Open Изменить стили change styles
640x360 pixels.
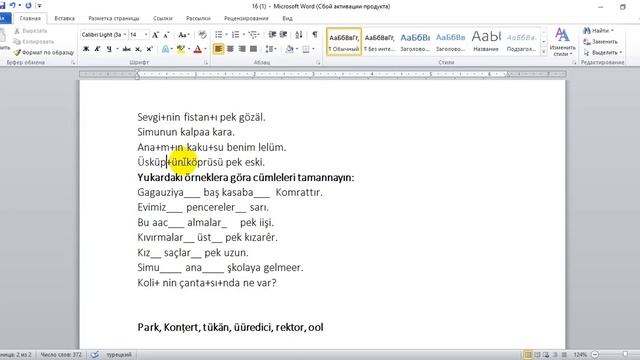coord(562,42)
